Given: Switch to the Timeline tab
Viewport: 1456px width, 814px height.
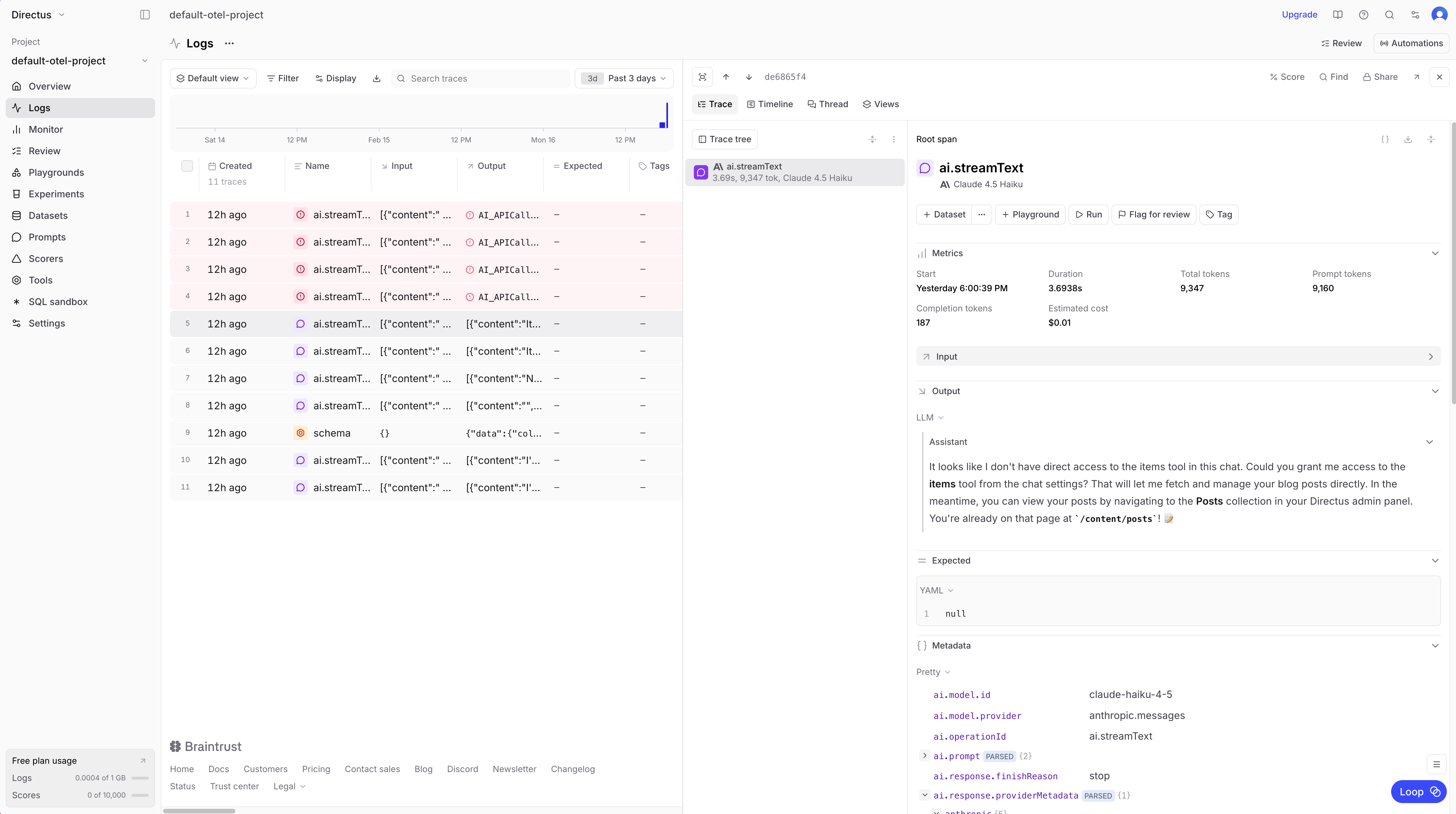Looking at the screenshot, I should (770, 104).
